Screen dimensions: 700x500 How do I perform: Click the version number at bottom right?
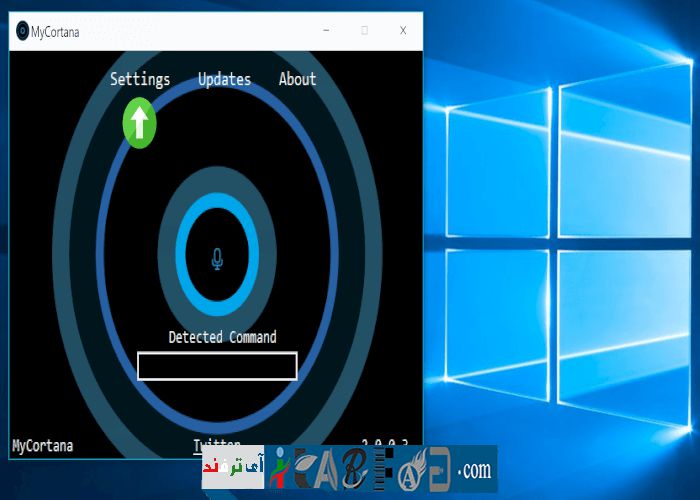[x=386, y=442]
